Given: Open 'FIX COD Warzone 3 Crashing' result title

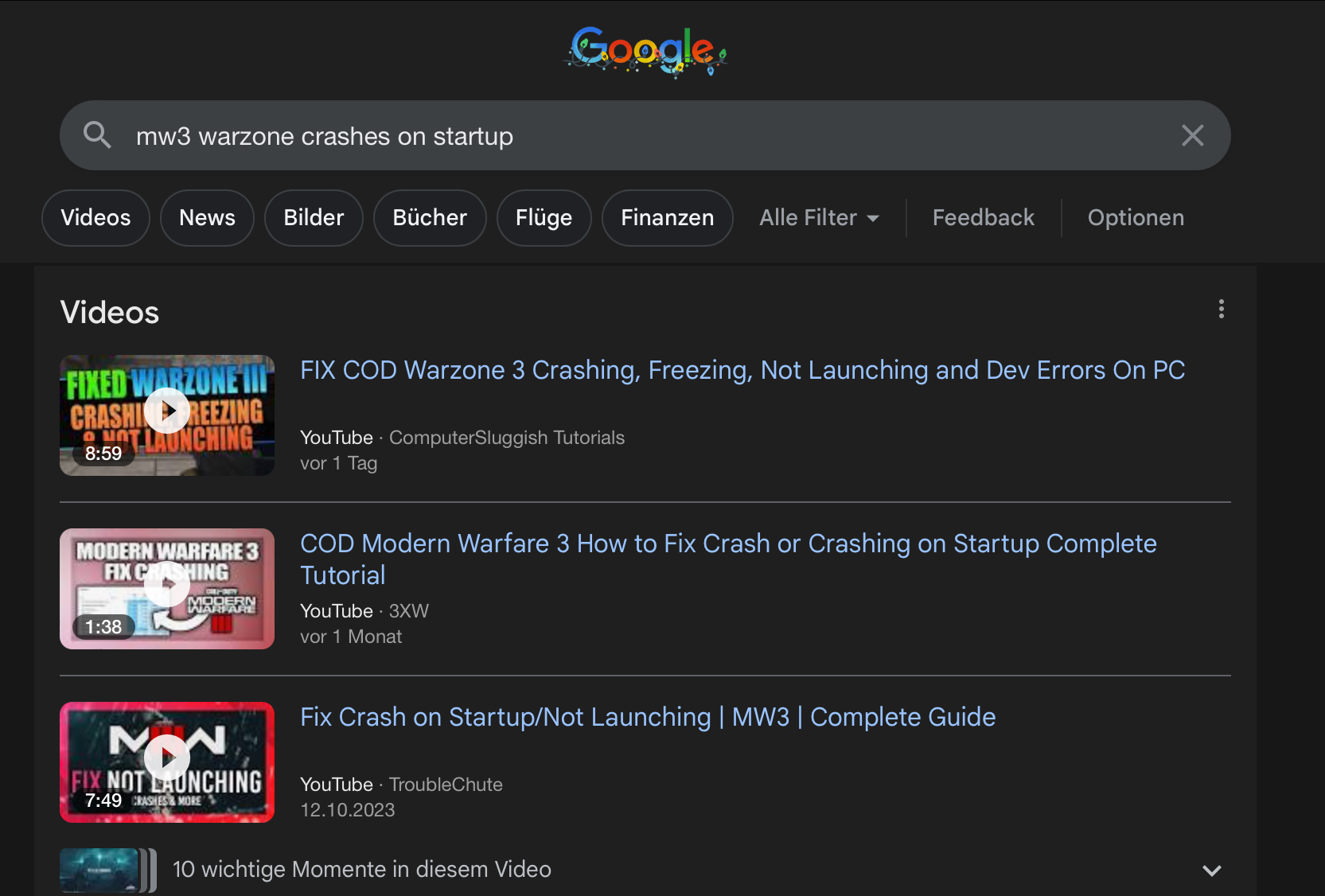Looking at the screenshot, I should (x=742, y=370).
